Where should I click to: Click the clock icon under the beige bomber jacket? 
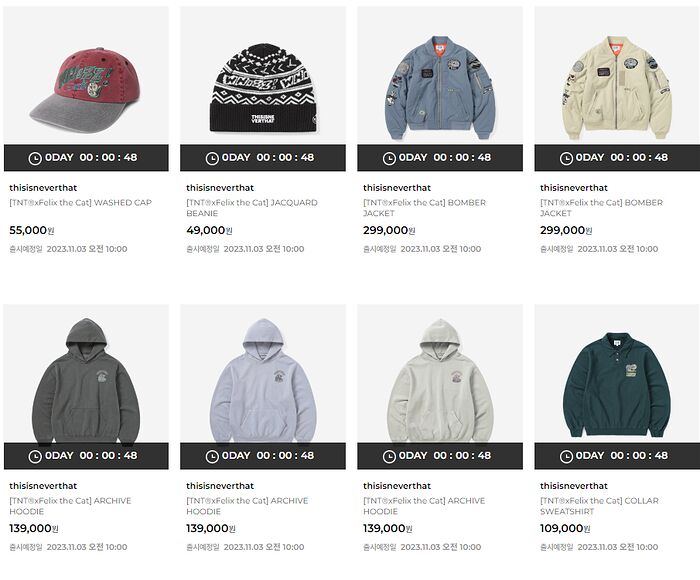(566, 158)
